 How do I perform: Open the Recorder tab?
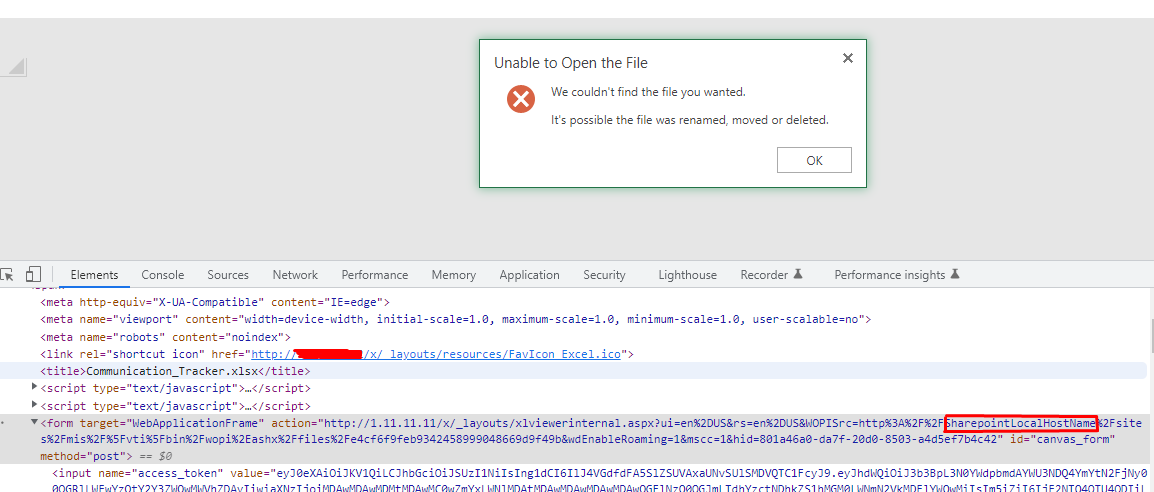[771, 274]
